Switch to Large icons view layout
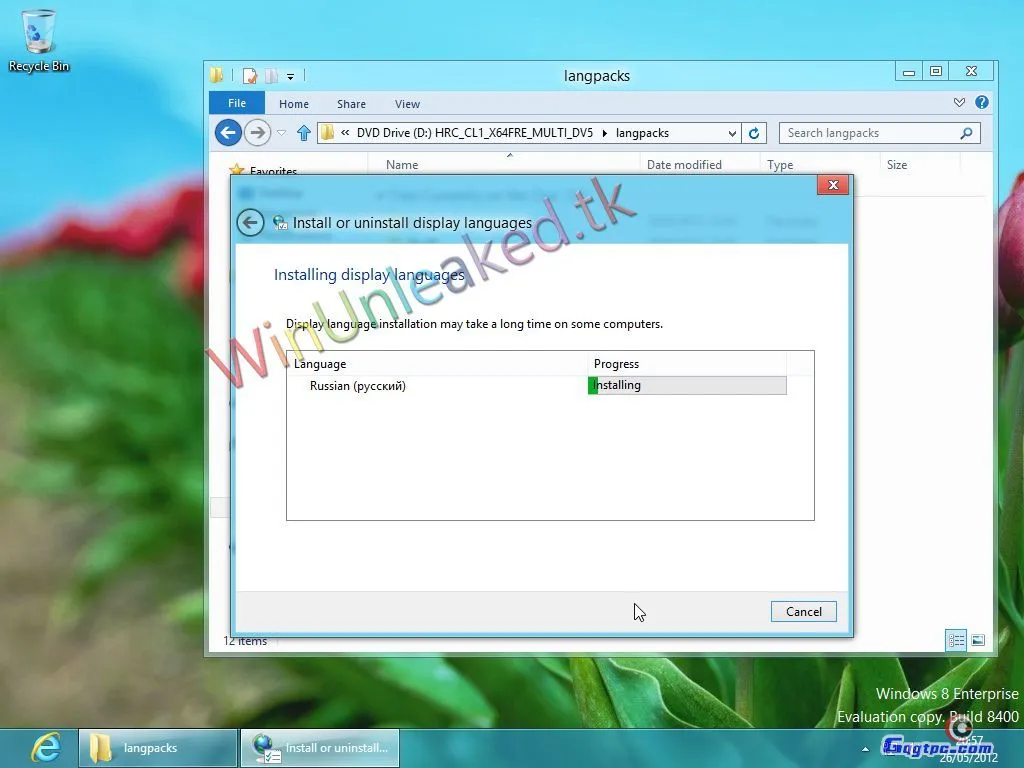The width and height of the screenshot is (1024, 768). 978,641
